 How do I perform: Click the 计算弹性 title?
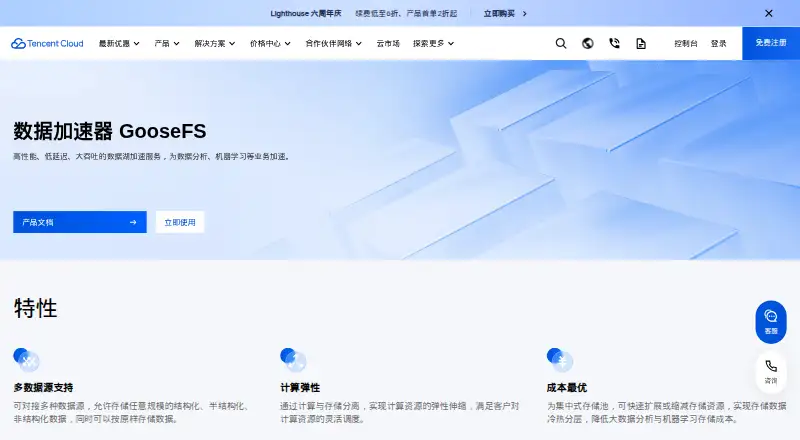tap(300, 387)
